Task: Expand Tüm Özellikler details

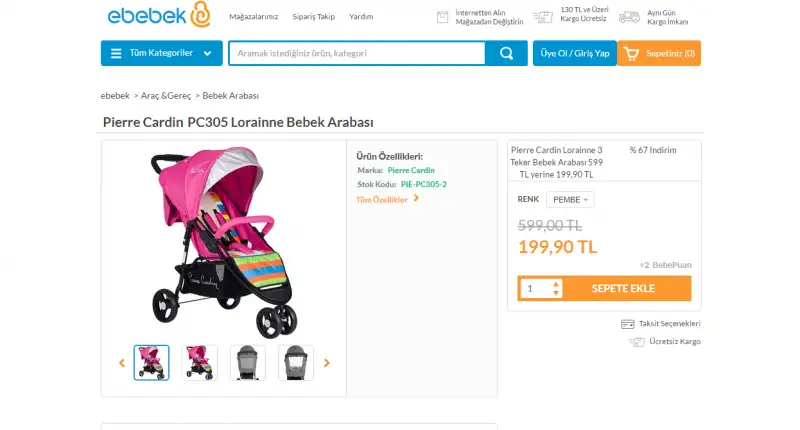Action: 388,199
